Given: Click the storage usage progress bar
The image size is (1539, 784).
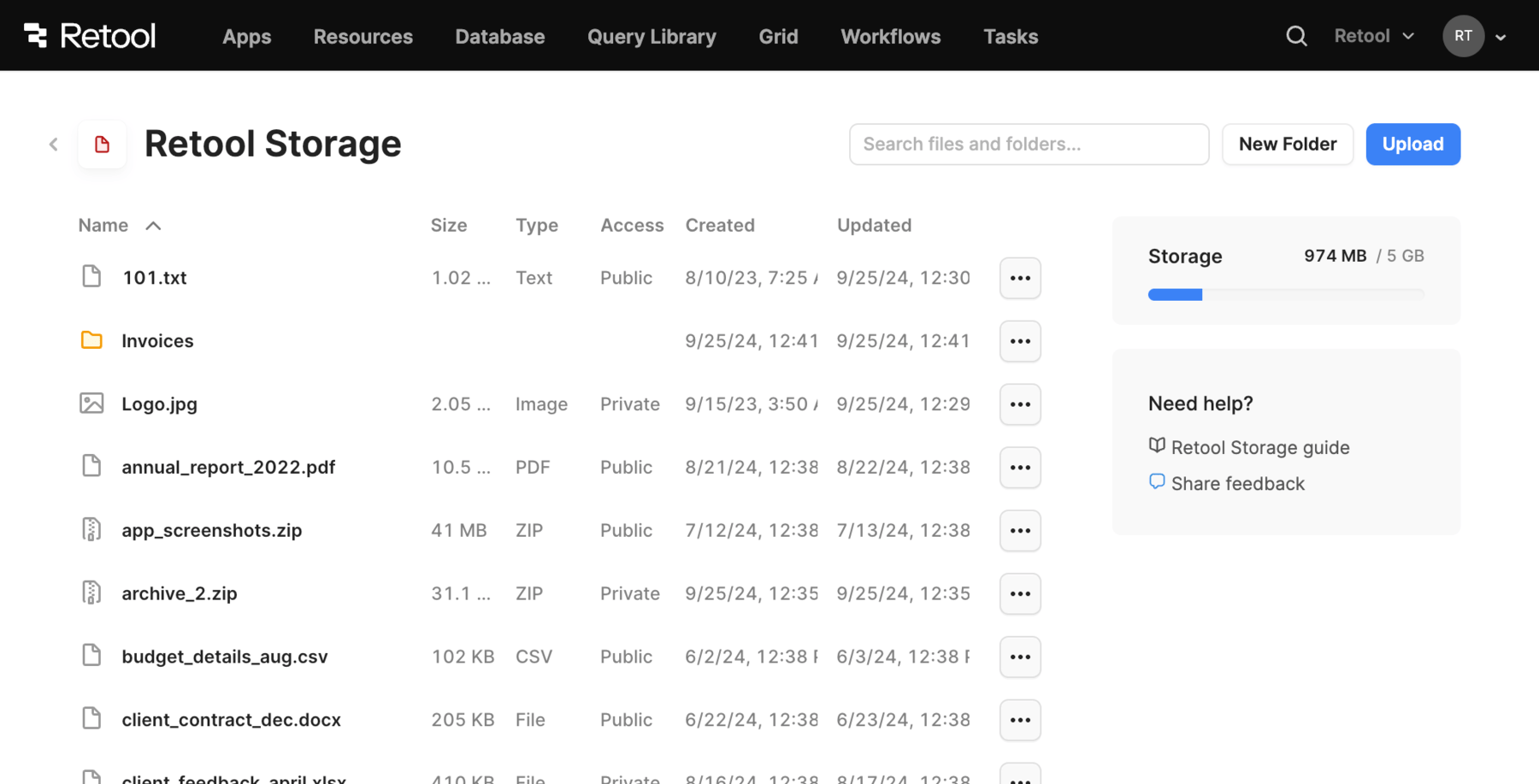Looking at the screenshot, I should coord(1286,295).
